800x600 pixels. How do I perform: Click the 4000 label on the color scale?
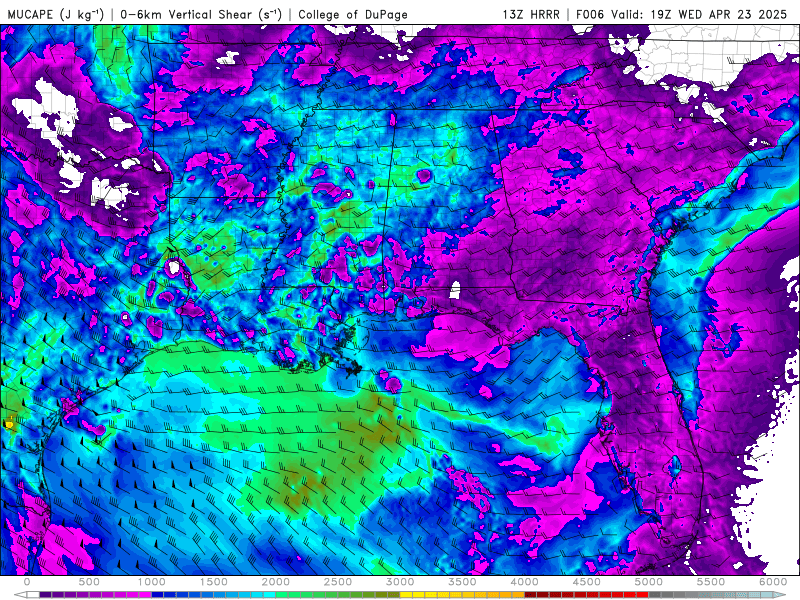click(x=524, y=582)
